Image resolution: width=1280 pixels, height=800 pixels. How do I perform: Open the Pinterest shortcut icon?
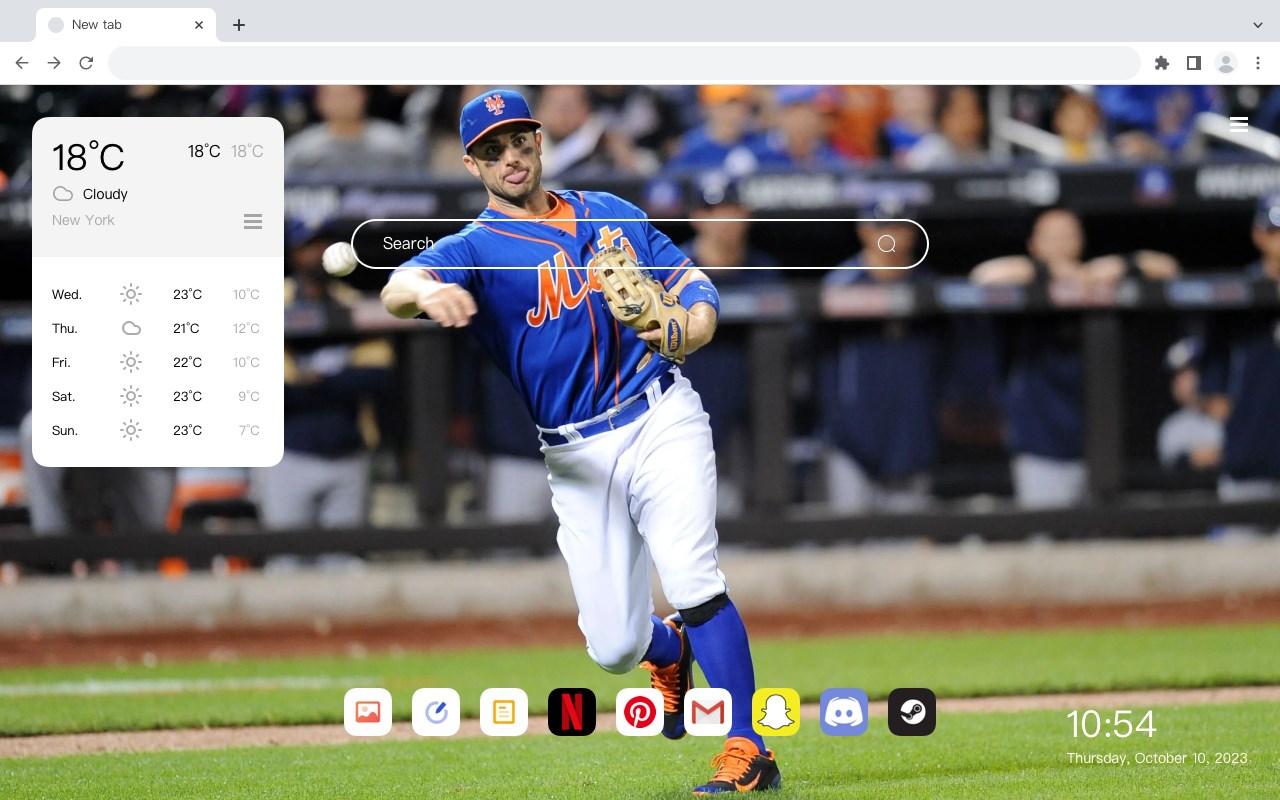point(640,712)
